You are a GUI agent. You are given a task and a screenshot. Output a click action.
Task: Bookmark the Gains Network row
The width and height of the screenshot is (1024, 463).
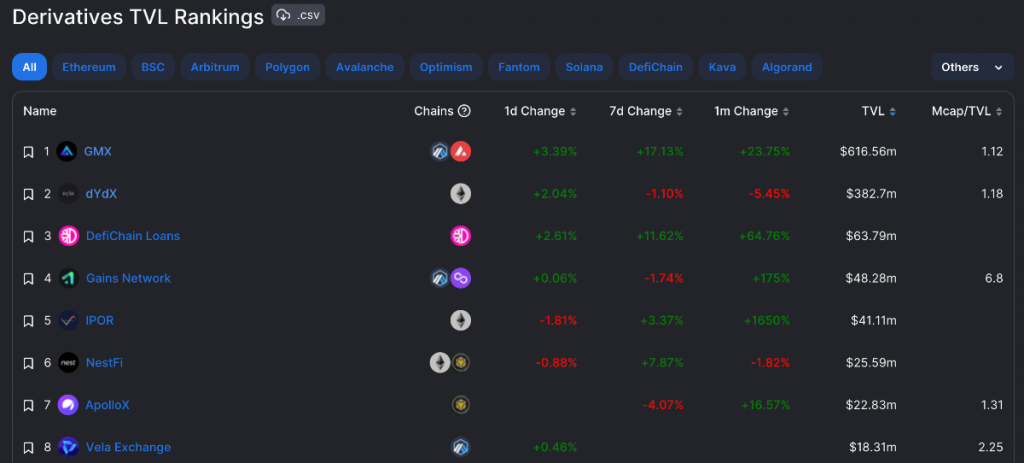point(28,279)
